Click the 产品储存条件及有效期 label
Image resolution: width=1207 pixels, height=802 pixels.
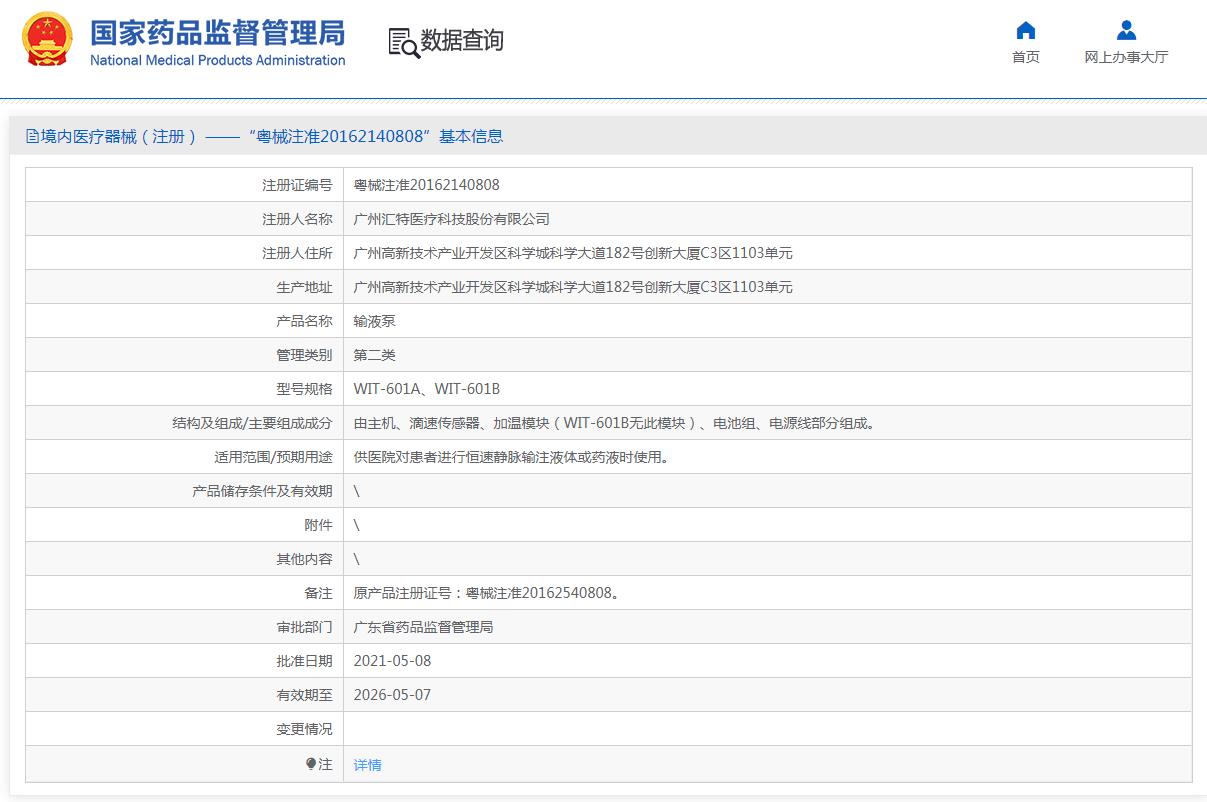(262, 491)
